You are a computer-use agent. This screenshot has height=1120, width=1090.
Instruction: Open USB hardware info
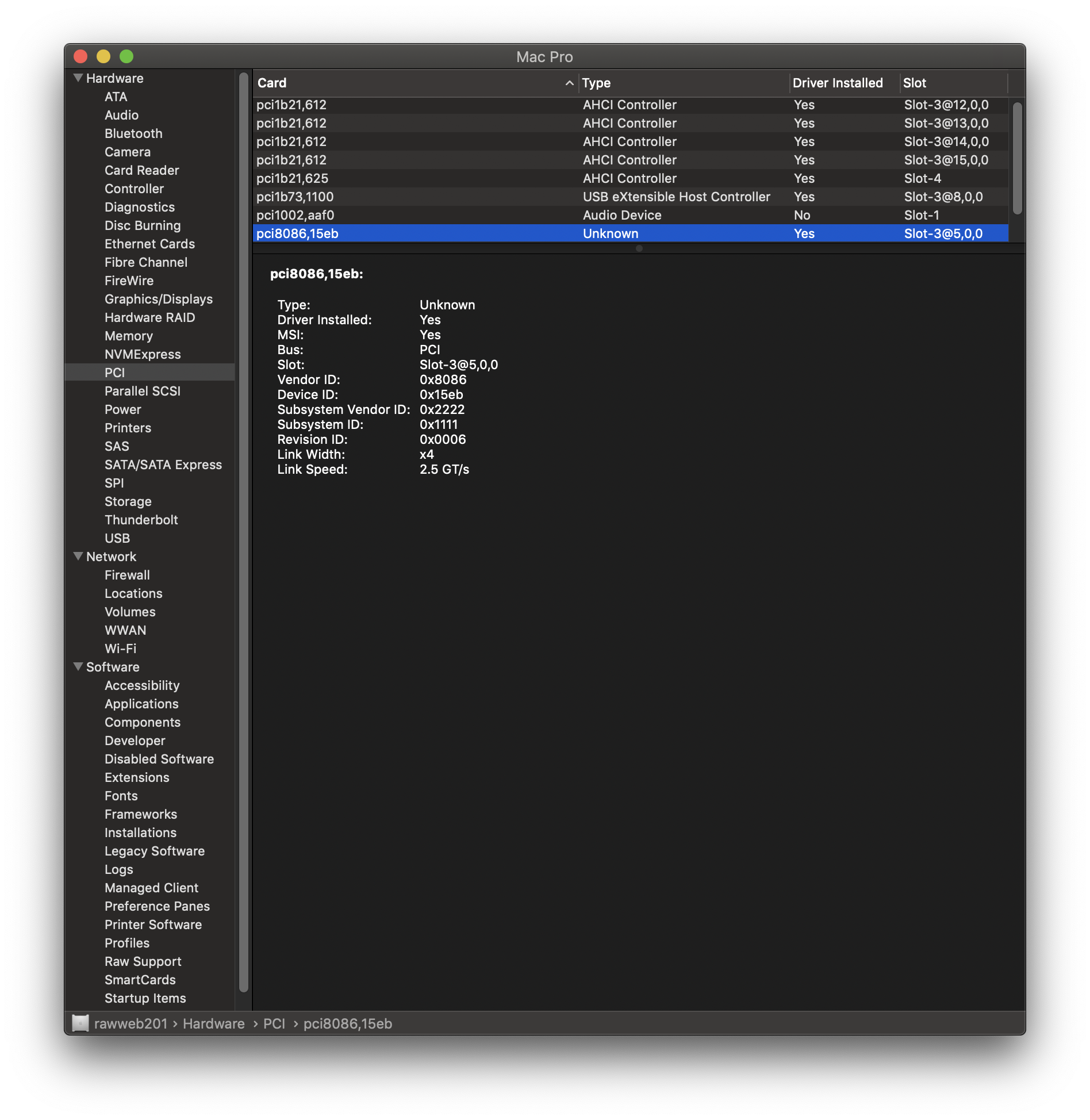tap(117, 538)
